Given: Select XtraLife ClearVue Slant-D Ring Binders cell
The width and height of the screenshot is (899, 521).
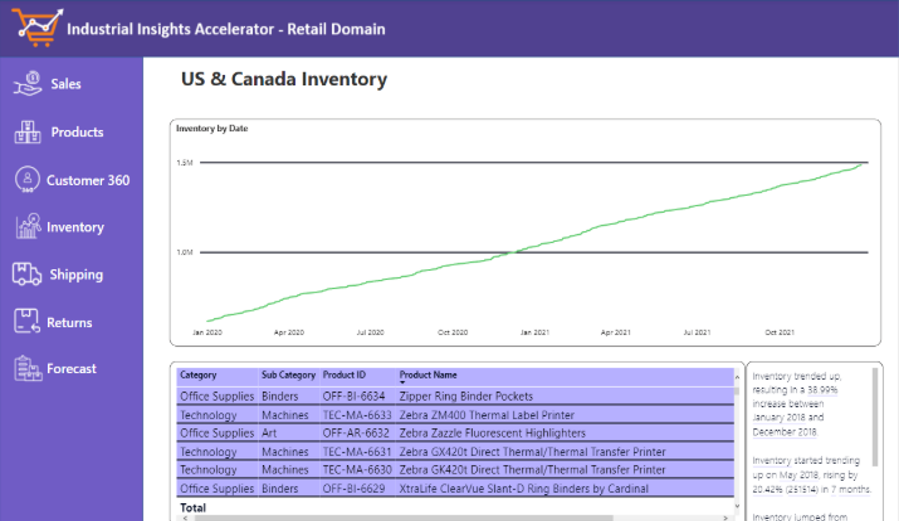Looking at the screenshot, I should point(524,488).
